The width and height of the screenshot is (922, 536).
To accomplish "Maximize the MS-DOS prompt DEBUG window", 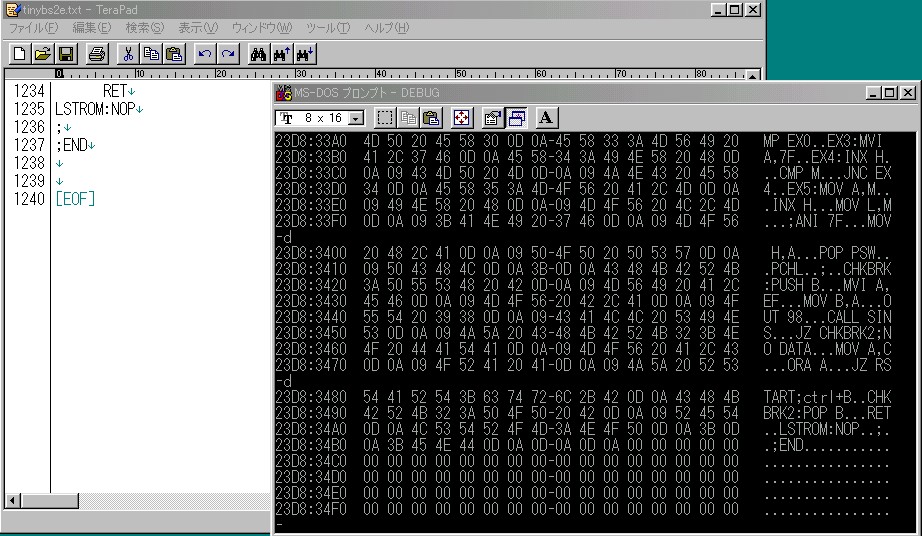I will (x=890, y=93).
